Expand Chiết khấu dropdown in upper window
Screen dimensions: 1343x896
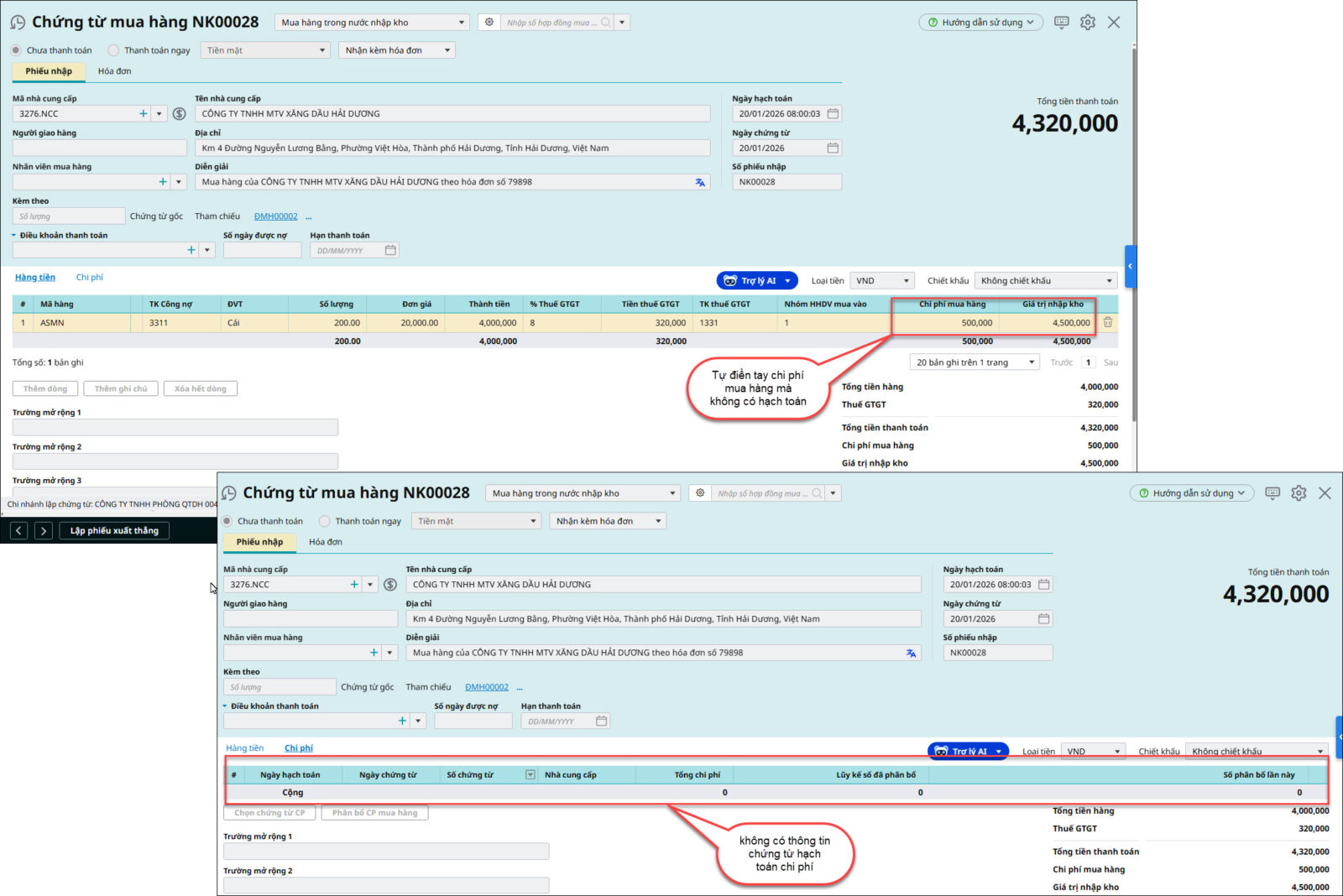click(1045, 281)
